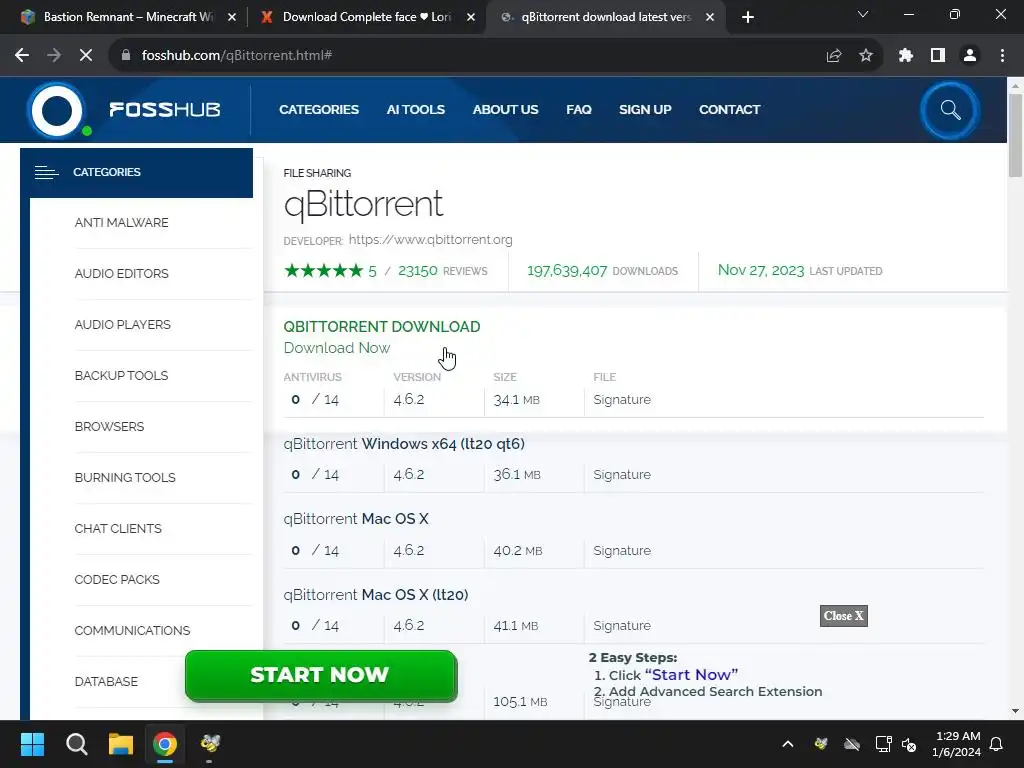Open ABOUT US in the navigation
Image resolution: width=1024 pixels, height=768 pixels.
click(x=505, y=110)
